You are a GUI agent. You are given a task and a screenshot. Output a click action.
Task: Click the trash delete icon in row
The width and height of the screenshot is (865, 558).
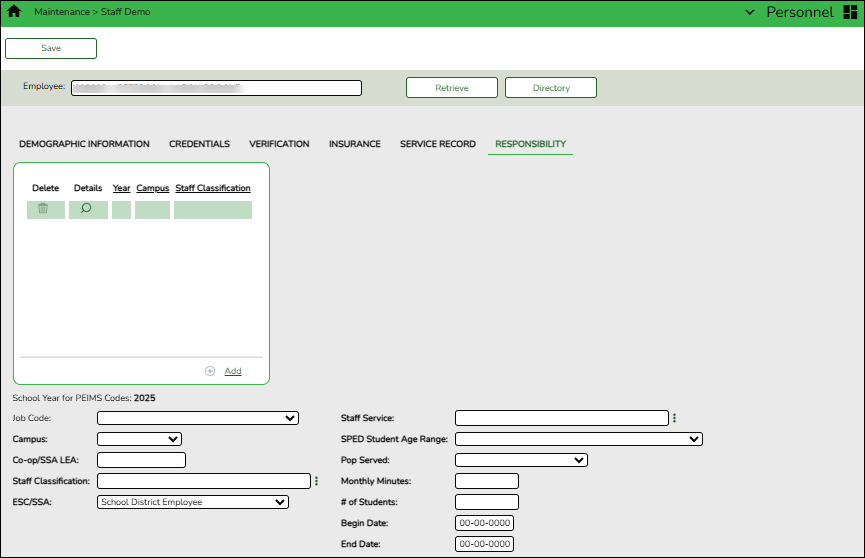[x=43, y=209]
